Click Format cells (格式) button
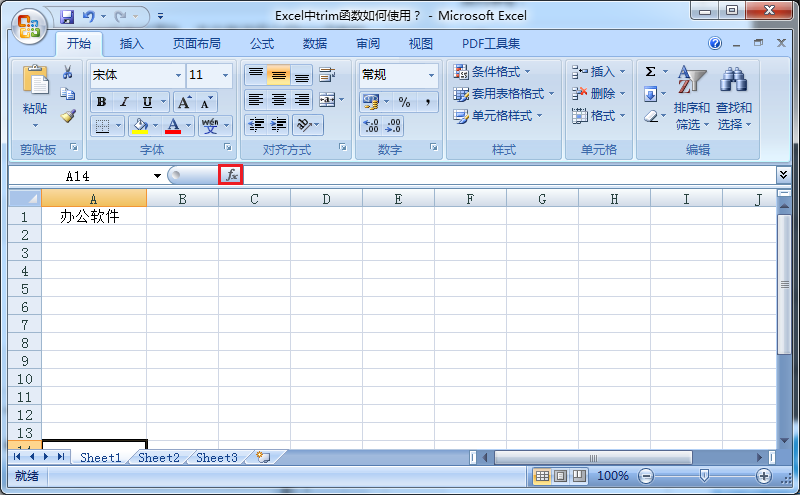 (x=598, y=116)
